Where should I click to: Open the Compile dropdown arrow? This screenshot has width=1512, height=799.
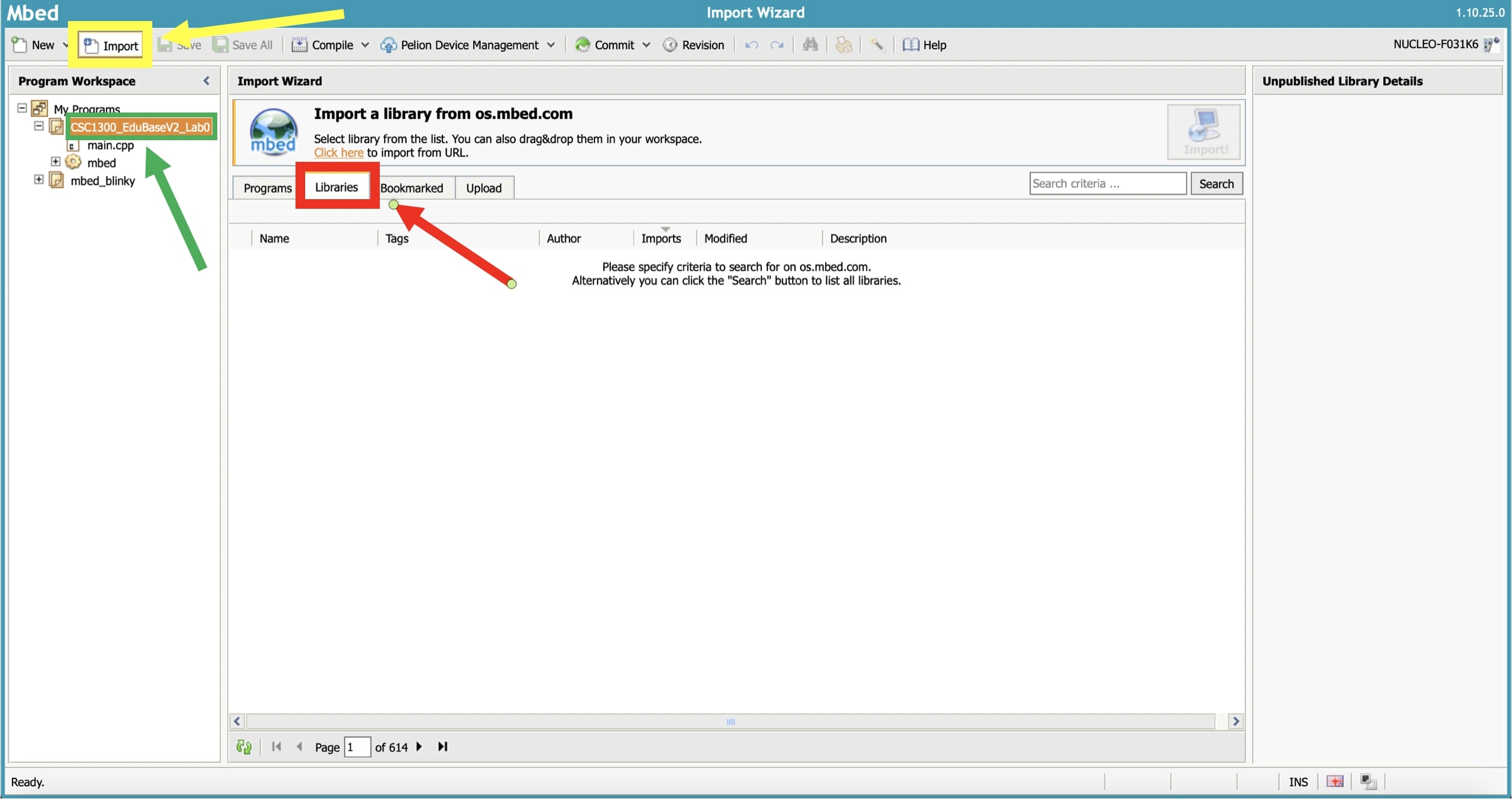[365, 45]
